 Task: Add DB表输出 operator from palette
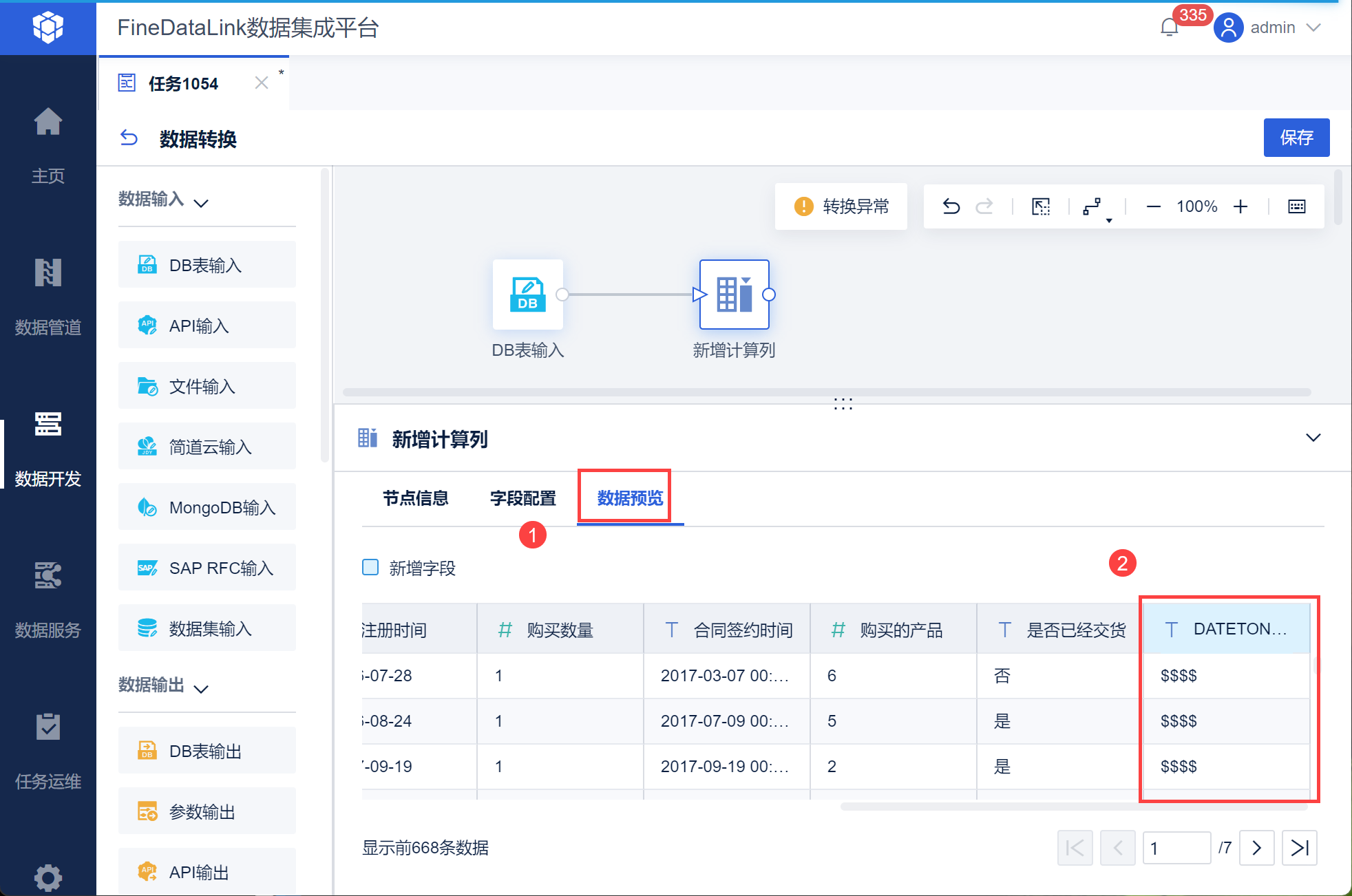click(207, 751)
